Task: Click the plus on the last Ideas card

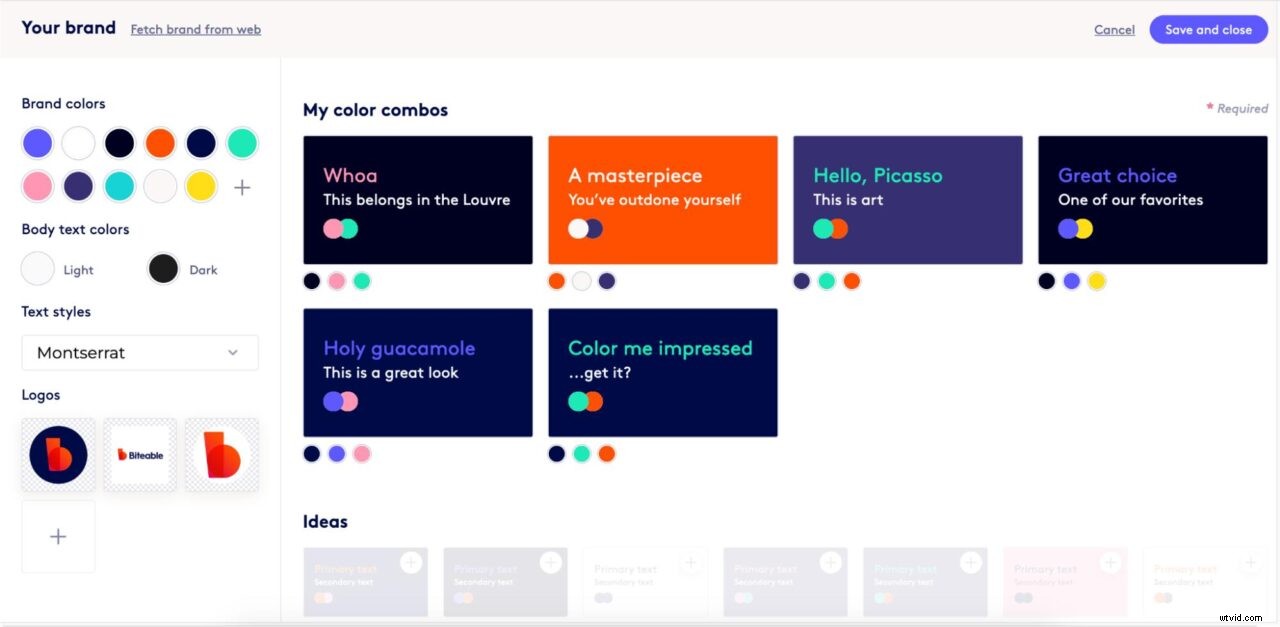Action: (x=1250, y=562)
